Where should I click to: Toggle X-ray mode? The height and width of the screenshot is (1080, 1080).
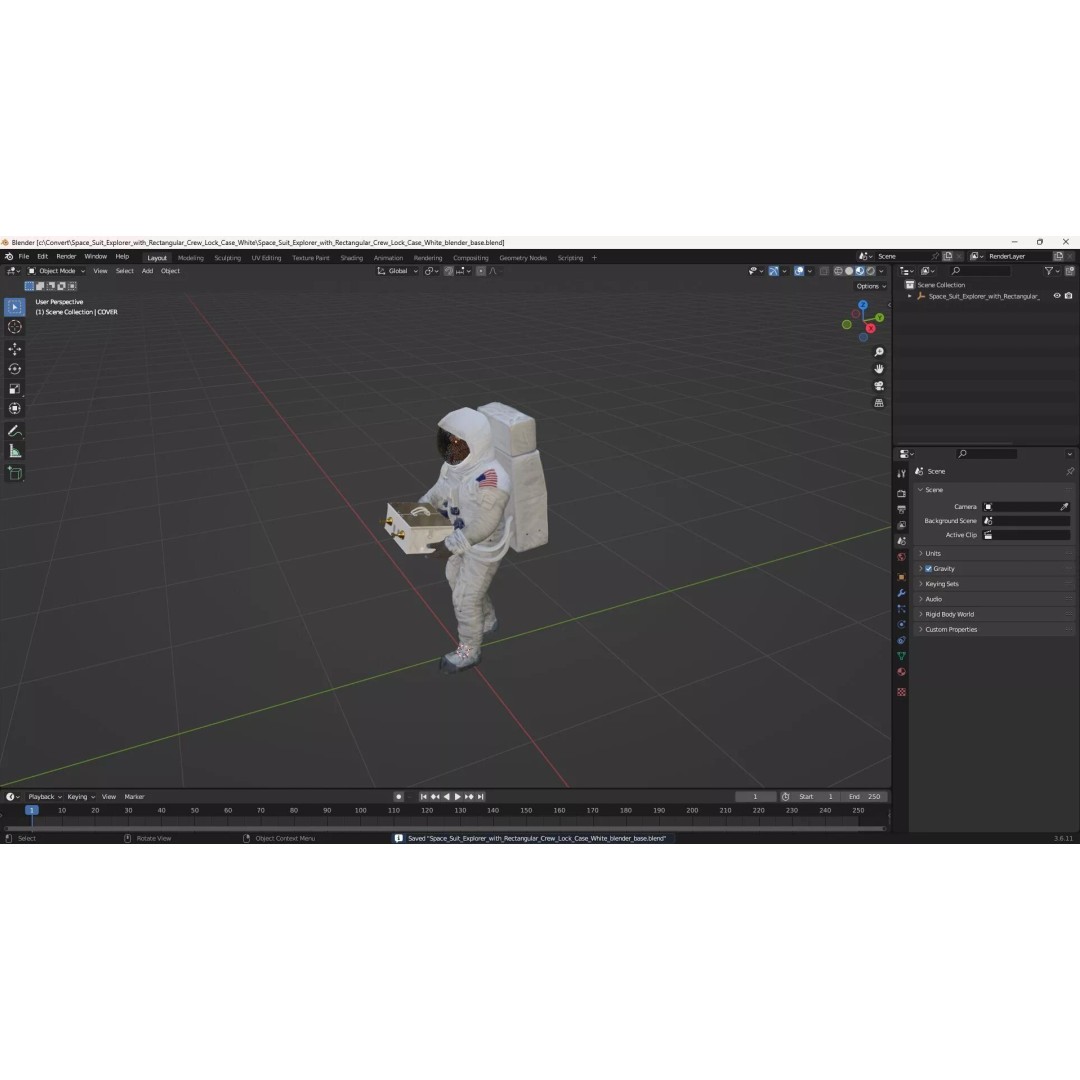[824, 271]
